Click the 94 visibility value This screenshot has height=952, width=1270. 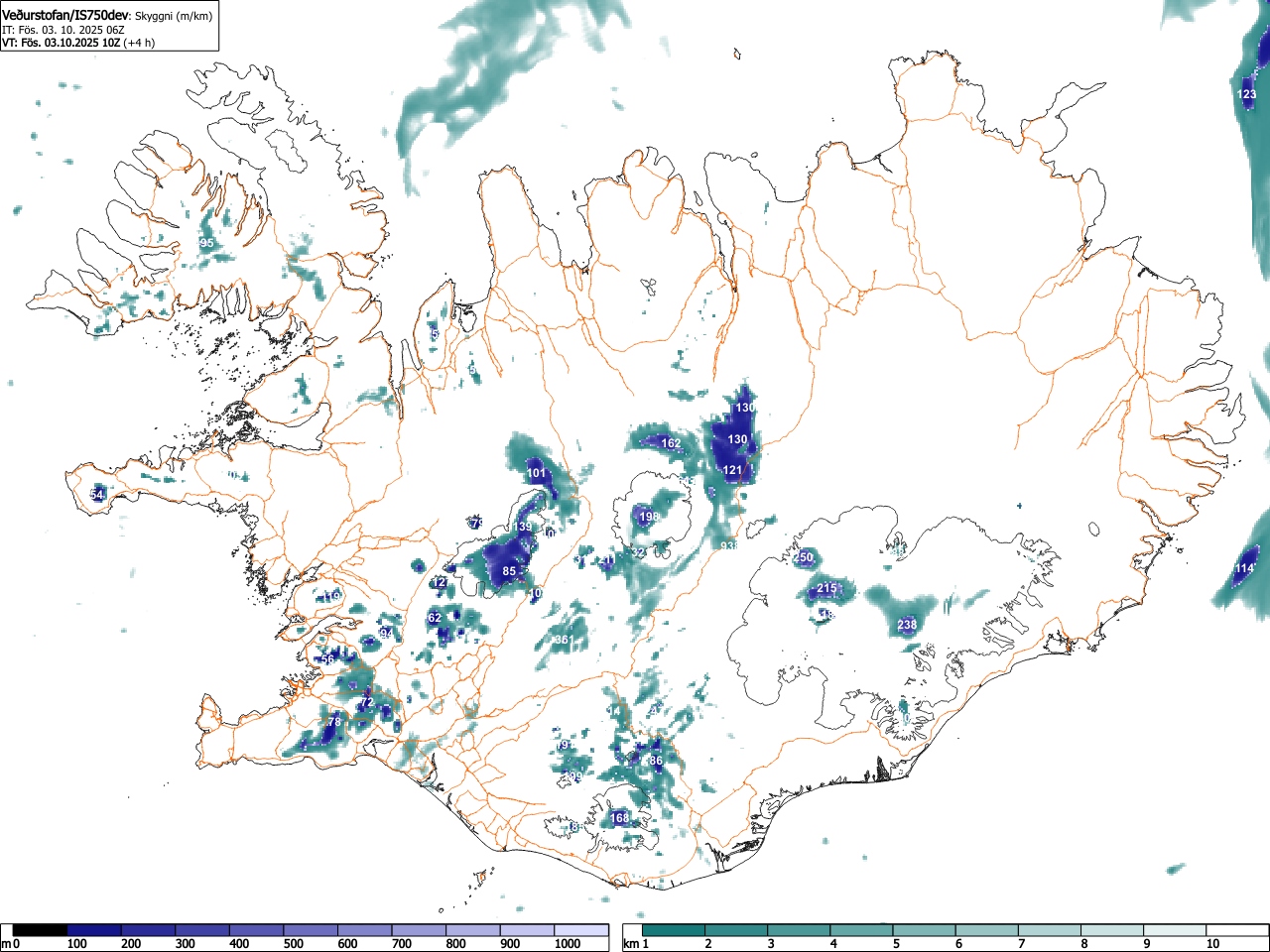tap(386, 634)
